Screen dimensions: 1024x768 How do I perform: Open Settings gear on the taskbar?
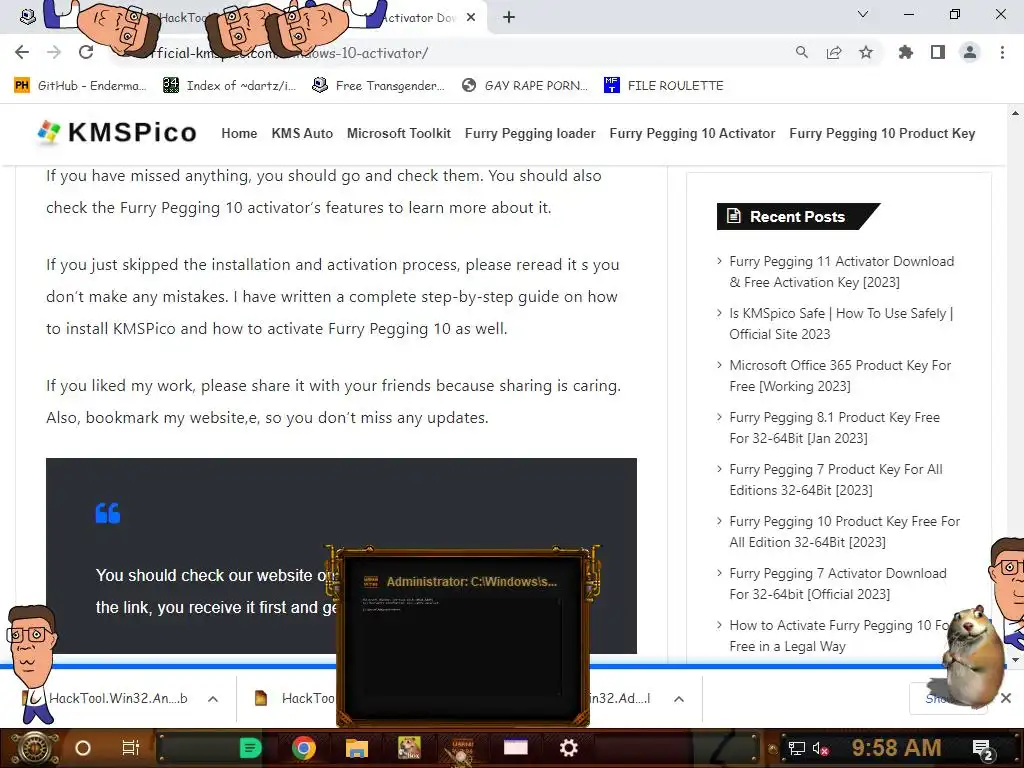[x=569, y=748]
